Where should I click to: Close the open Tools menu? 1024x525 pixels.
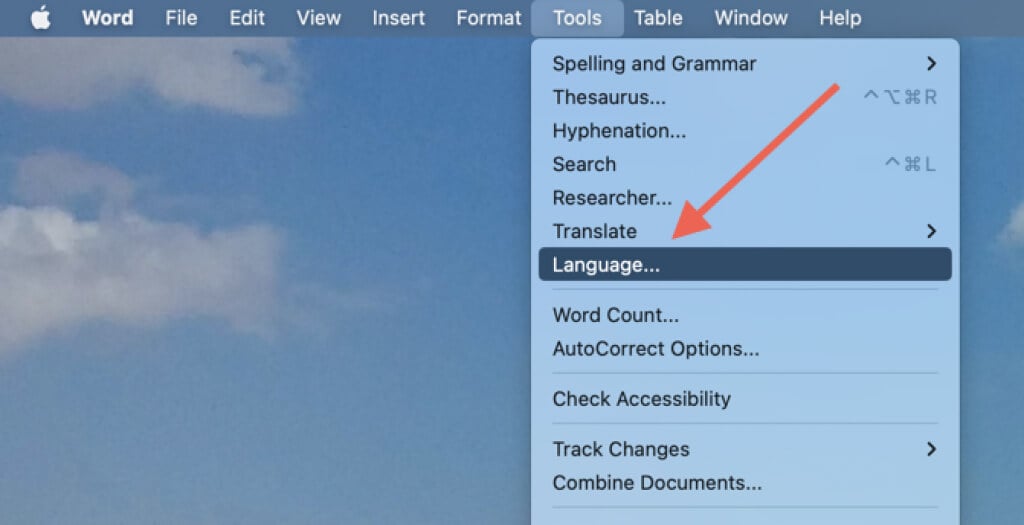tap(577, 18)
